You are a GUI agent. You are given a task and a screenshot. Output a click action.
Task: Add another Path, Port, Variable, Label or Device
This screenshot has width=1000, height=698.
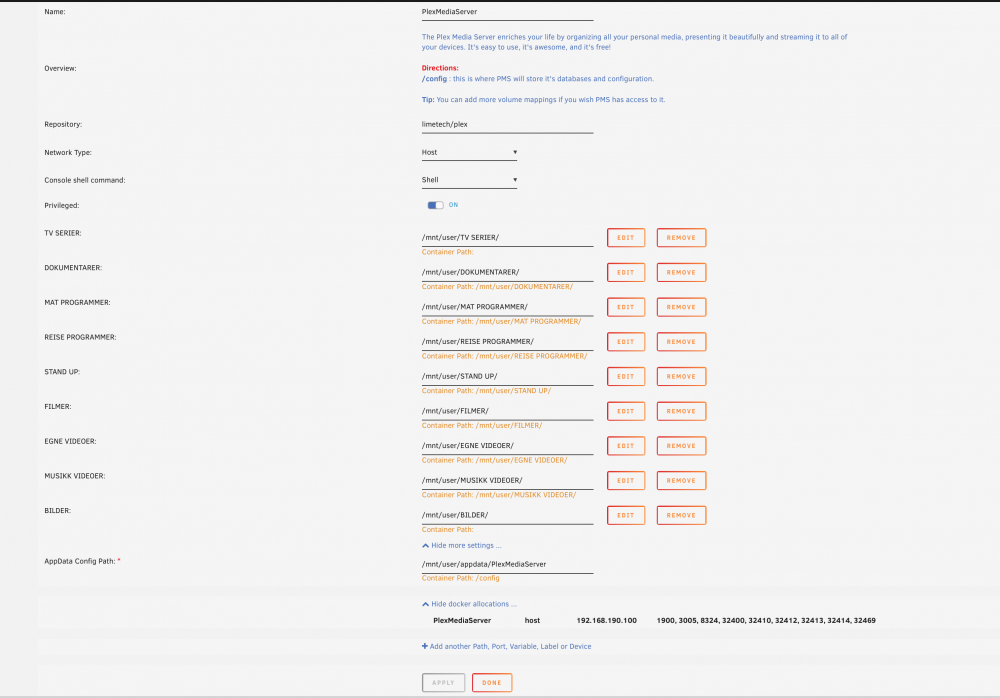point(506,646)
